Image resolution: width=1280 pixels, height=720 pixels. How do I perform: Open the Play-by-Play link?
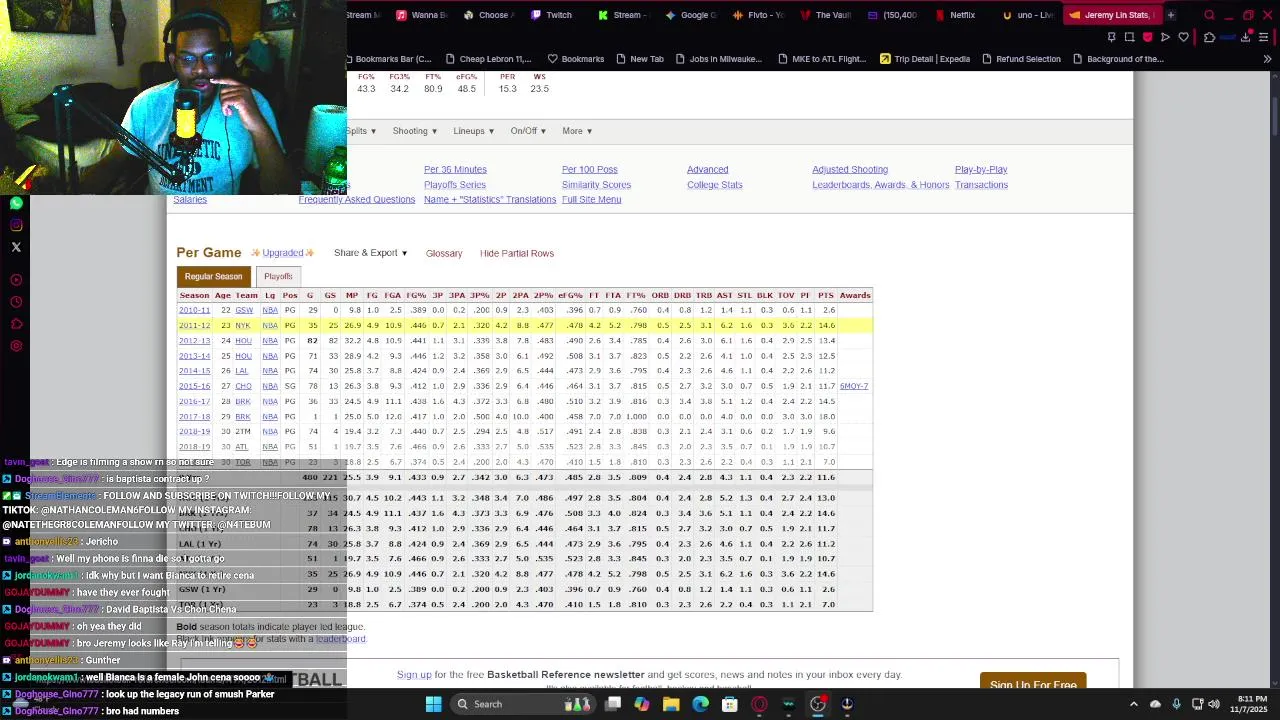click(x=981, y=170)
